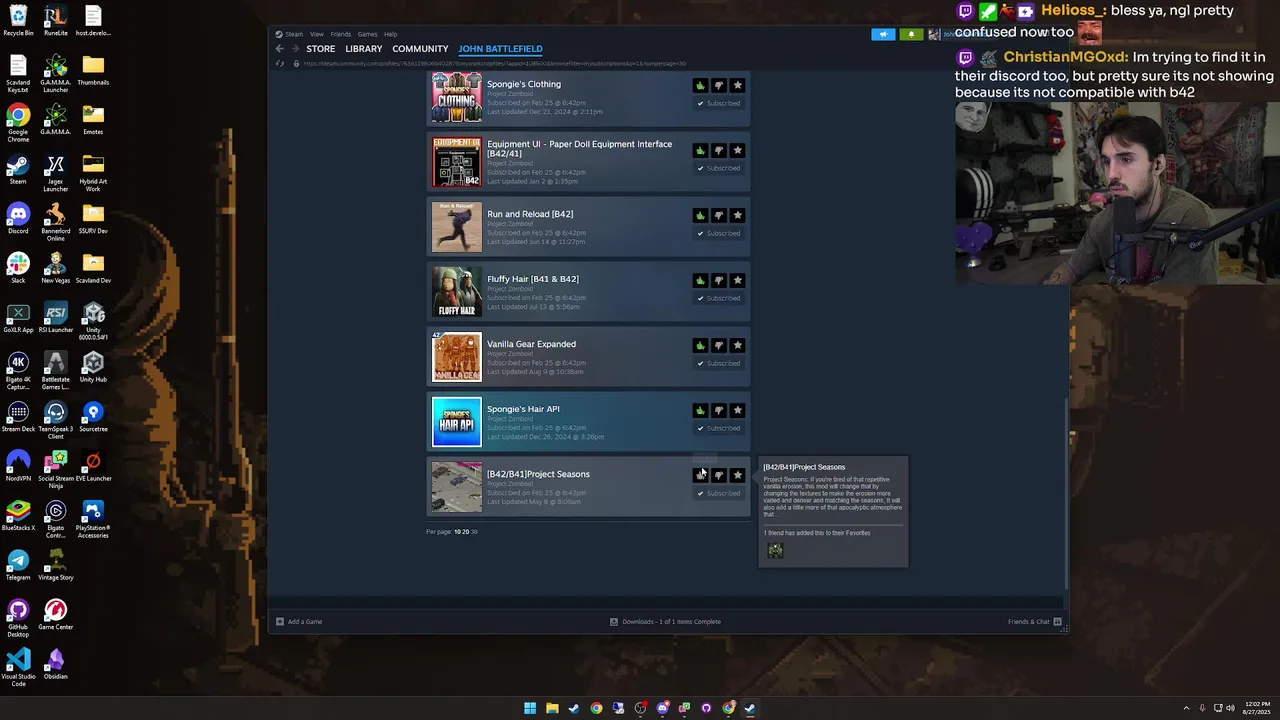Screen dimensions: 1280x720
Task: Thumbs down [B42/B41]Project Seasons
Action: pos(718,475)
